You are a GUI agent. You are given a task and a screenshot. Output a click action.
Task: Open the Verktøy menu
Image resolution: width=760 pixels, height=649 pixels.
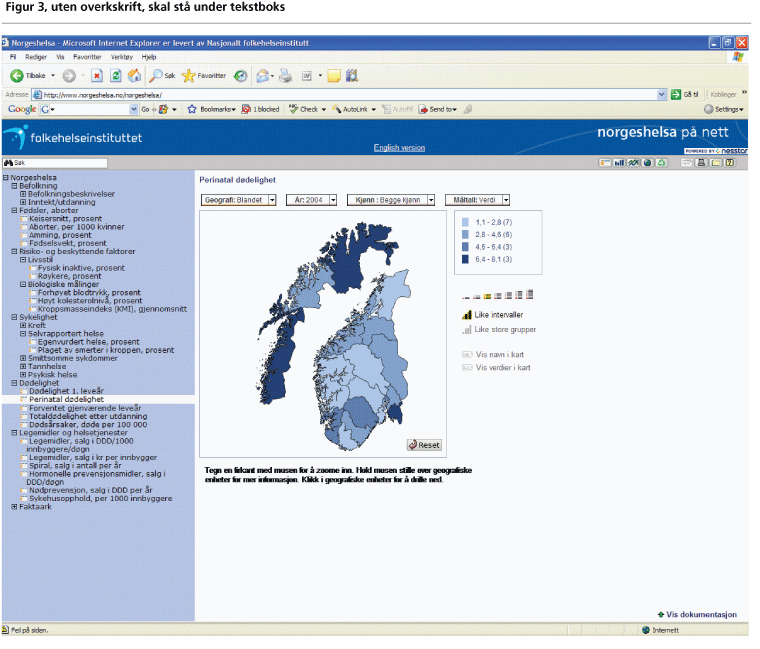(x=122, y=57)
